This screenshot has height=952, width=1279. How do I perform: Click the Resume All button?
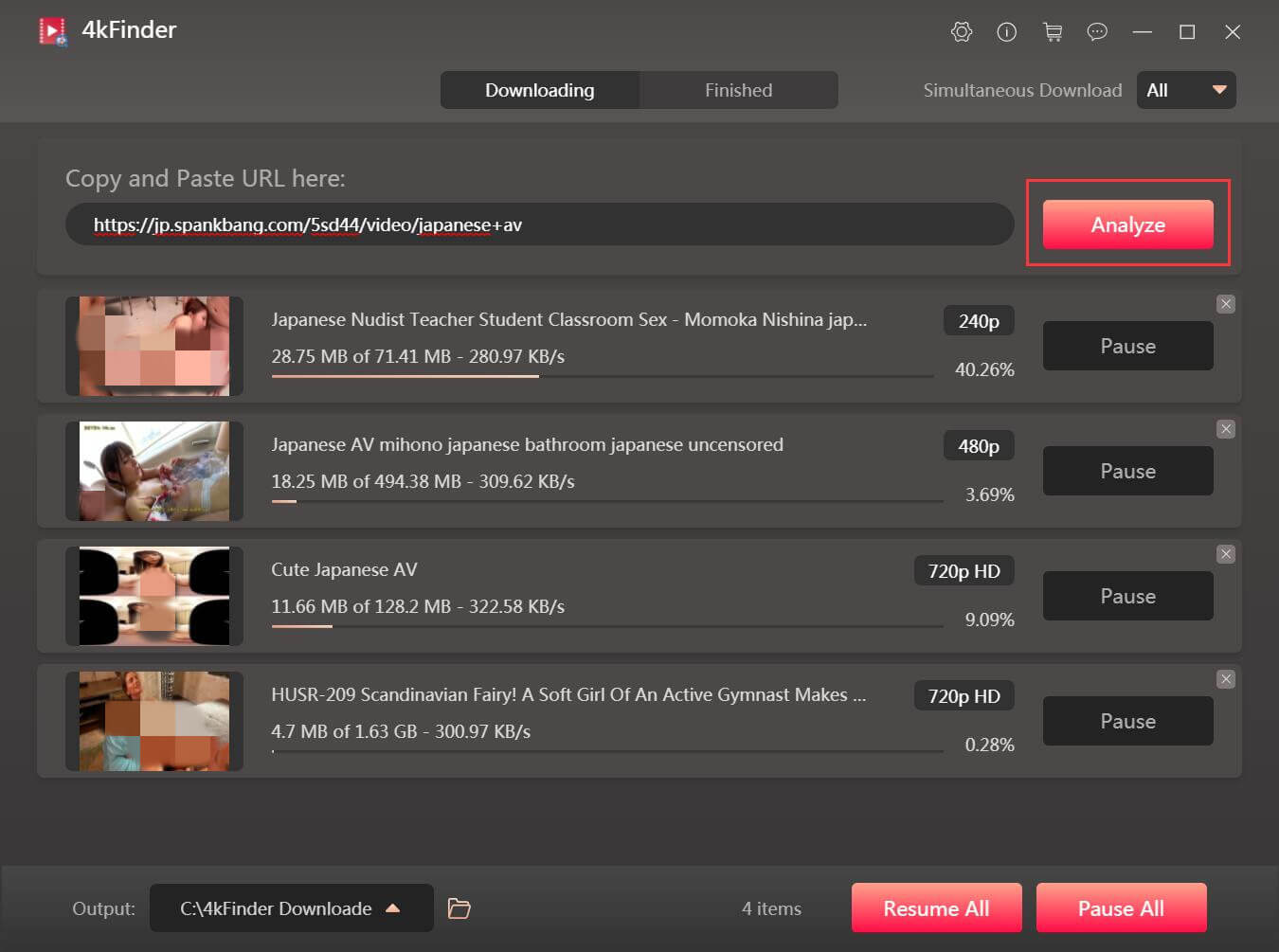point(936,908)
